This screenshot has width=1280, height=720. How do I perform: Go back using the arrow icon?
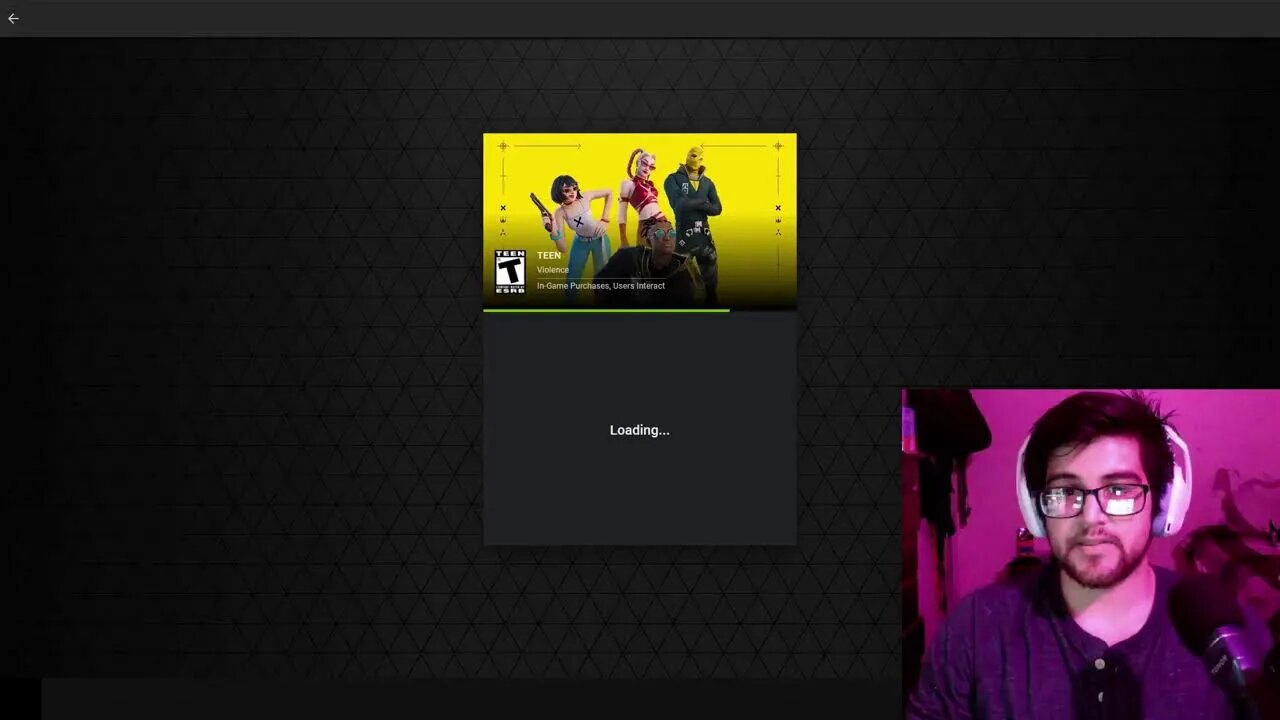[x=13, y=18]
